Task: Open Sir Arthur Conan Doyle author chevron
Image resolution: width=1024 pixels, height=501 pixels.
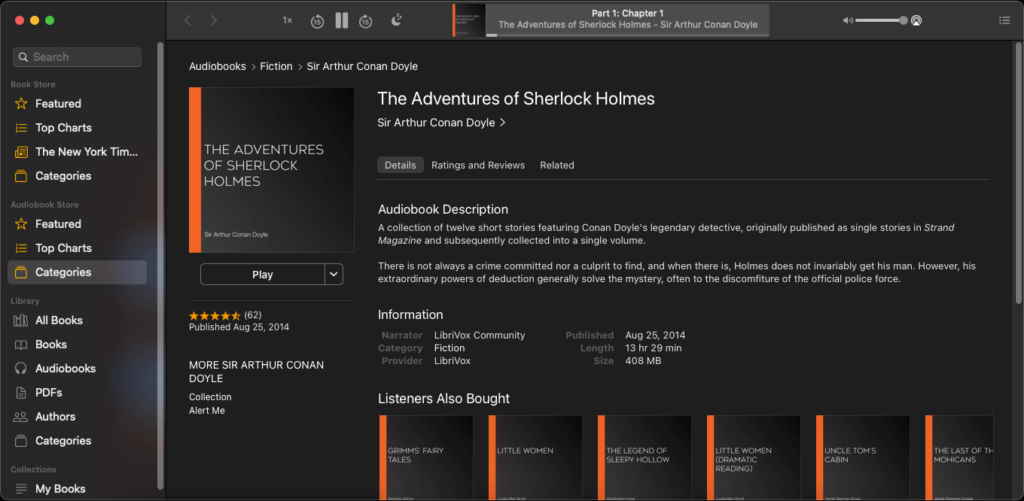Action: 502,123
